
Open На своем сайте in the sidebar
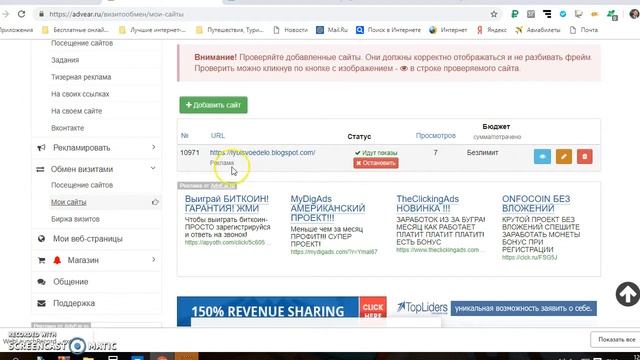76,111
